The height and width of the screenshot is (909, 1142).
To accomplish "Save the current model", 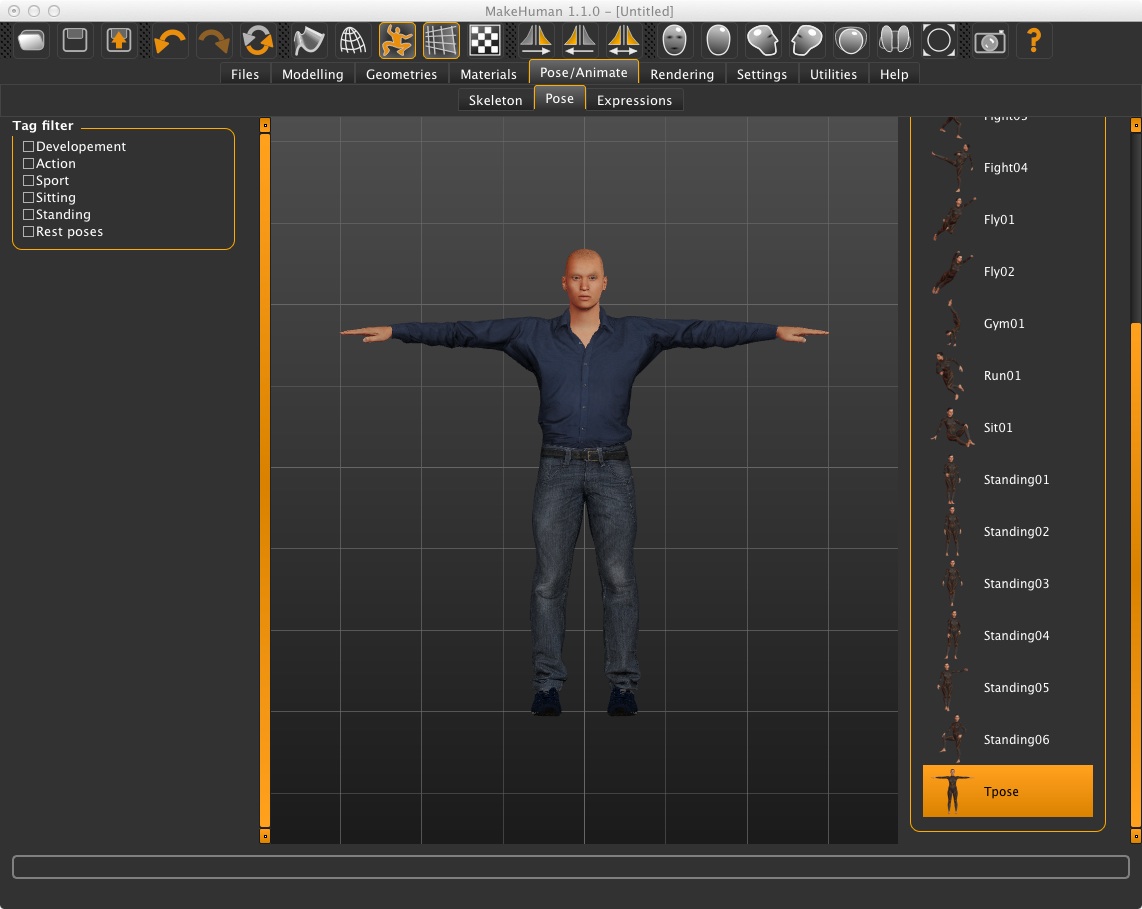I will tap(75, 41).
